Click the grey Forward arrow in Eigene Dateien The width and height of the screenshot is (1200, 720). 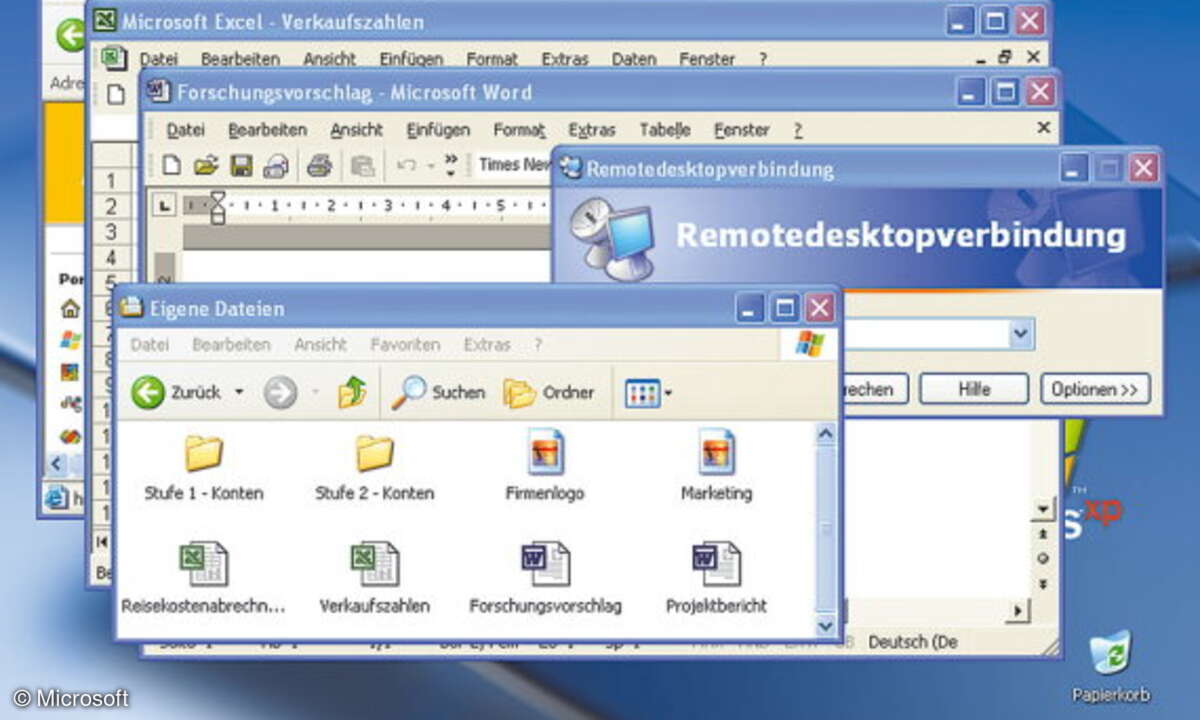(281, 393)
